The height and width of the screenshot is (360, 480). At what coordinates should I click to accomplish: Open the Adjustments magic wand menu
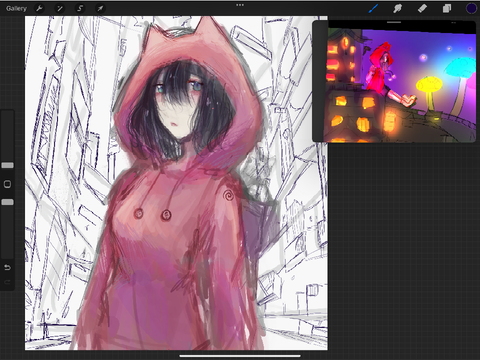tap(60, 8)
